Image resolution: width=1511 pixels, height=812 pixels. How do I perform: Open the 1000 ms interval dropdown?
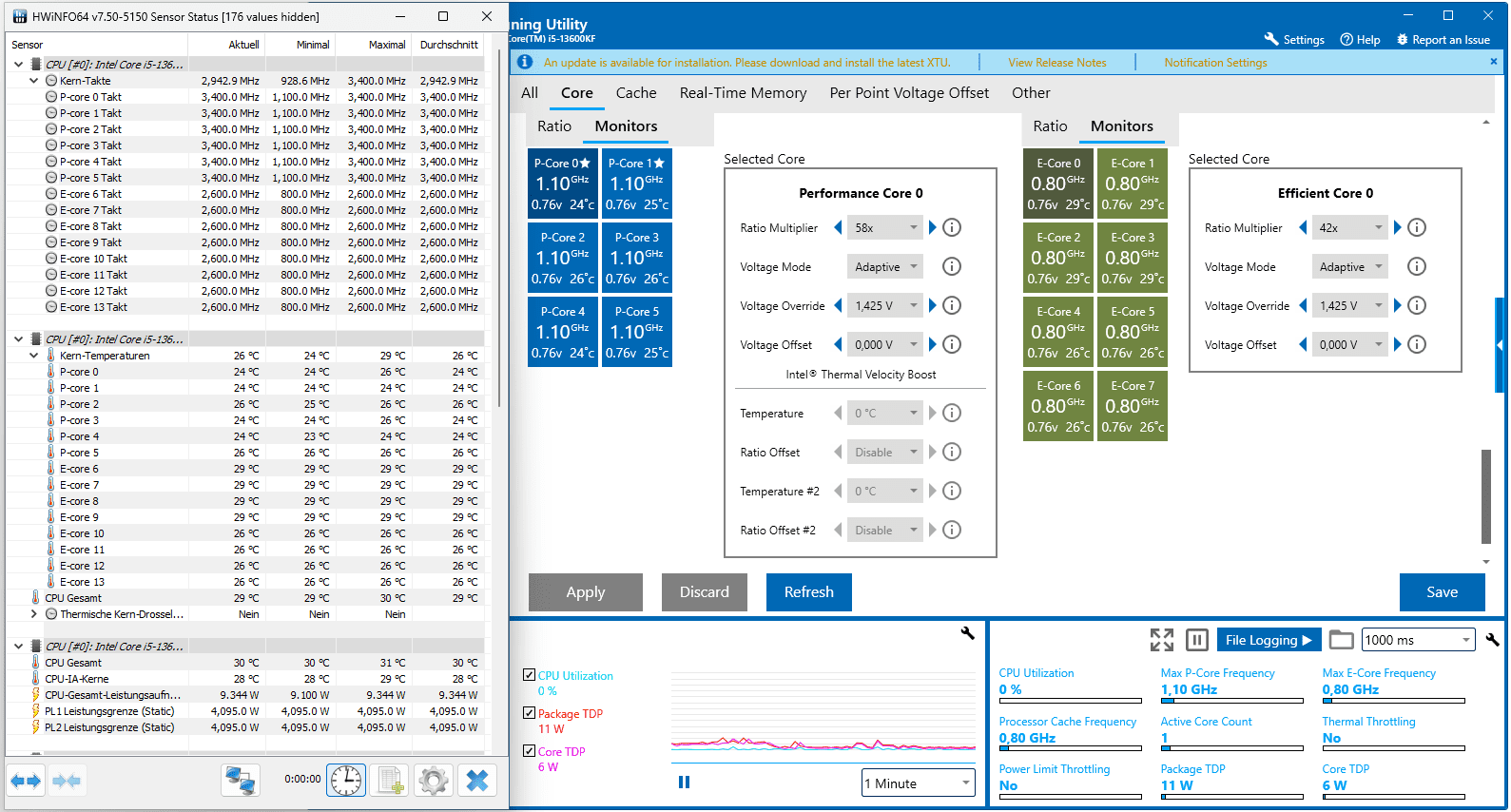(1418, 640)
